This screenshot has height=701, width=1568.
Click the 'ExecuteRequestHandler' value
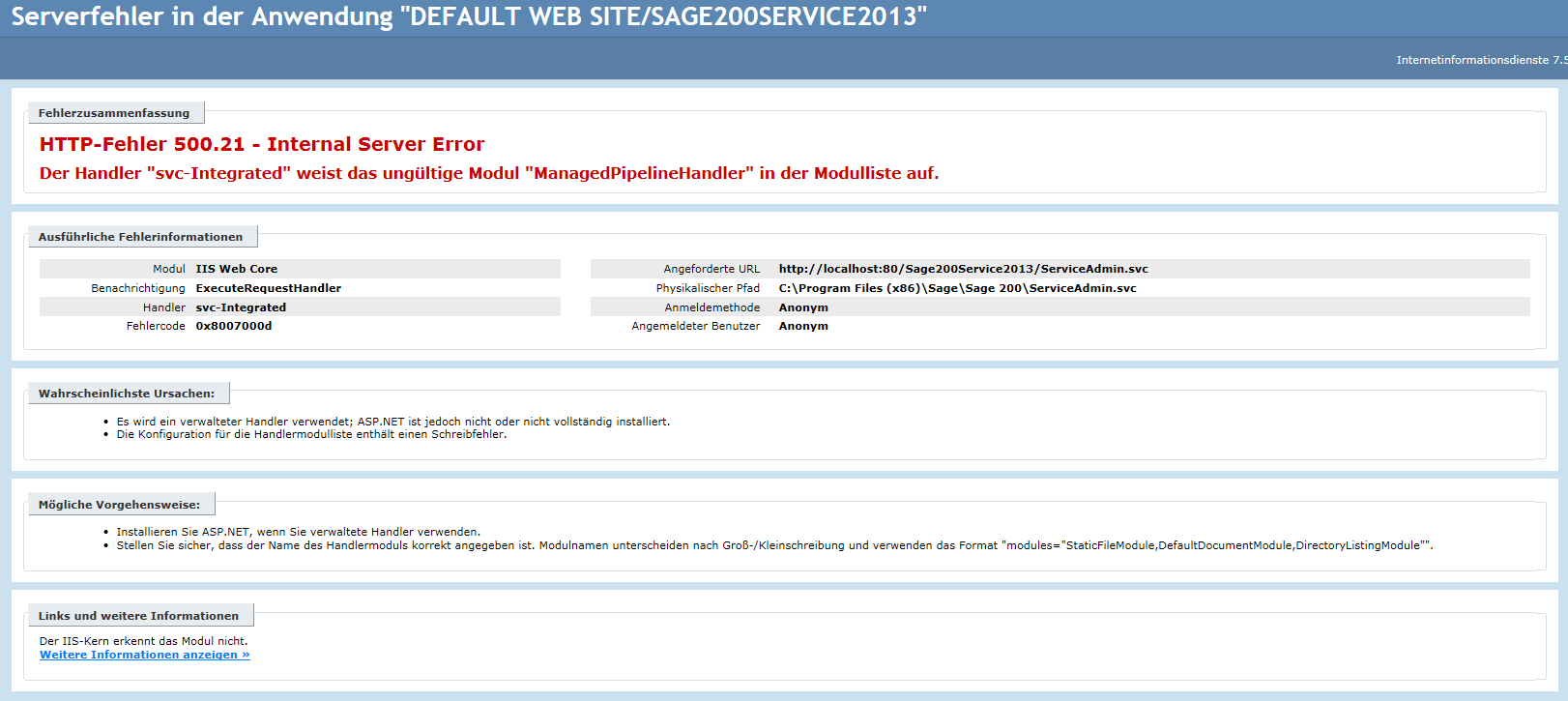[268, 288]
